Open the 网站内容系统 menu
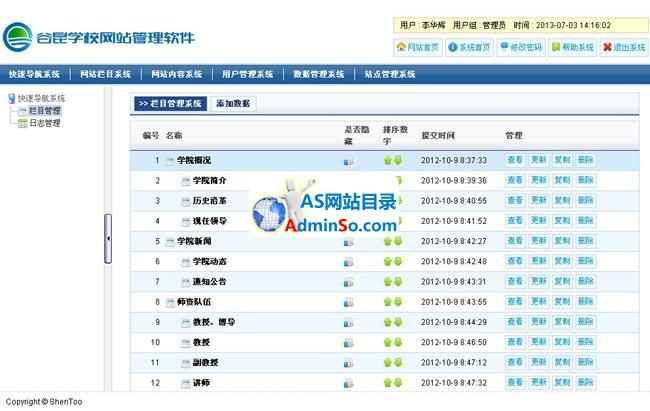The height and width of the screenshot is (411, 650). point(177,74)
